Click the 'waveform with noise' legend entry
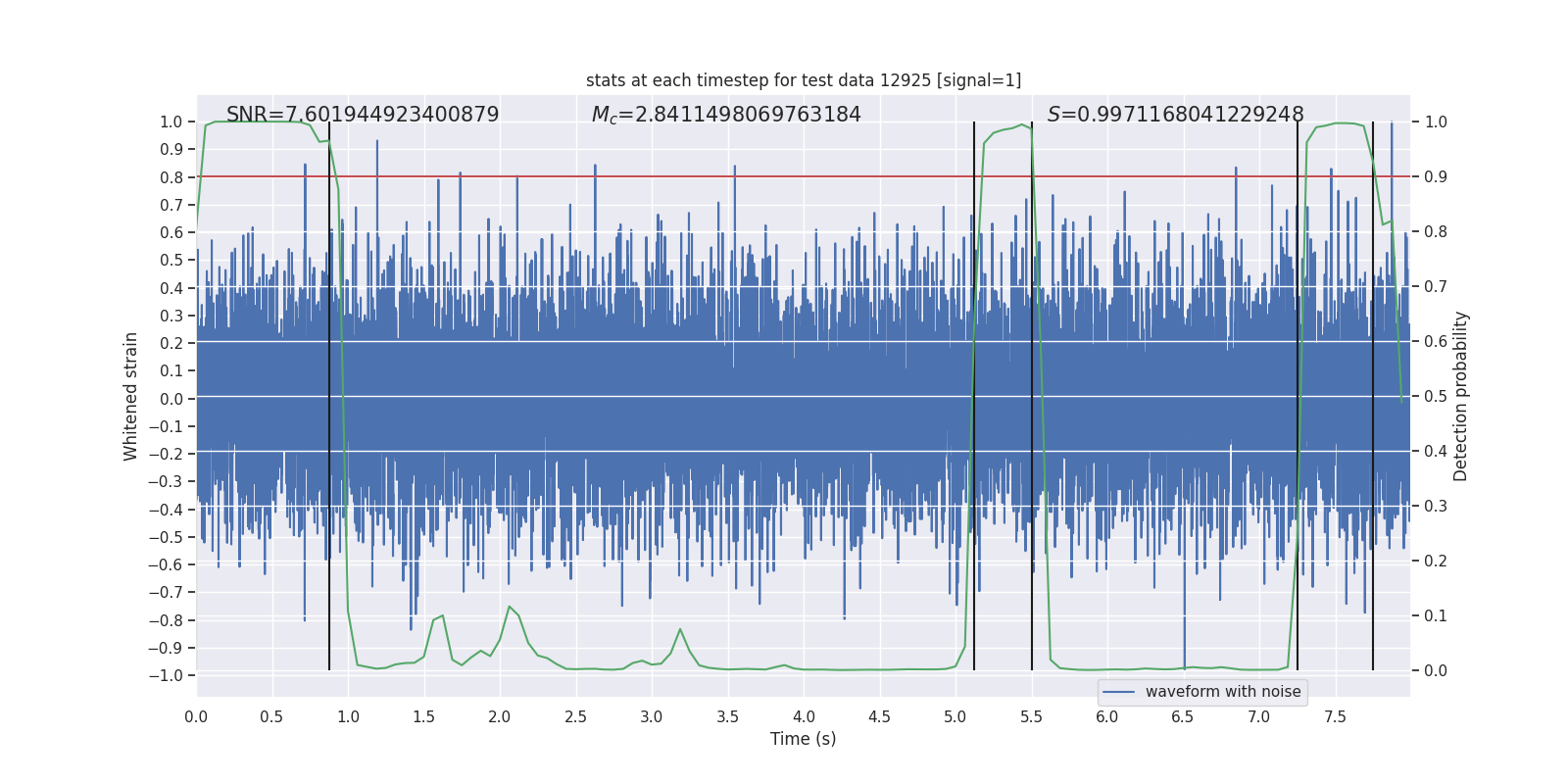Viewport: 1568px width, 784px height. click(1223, 692)
